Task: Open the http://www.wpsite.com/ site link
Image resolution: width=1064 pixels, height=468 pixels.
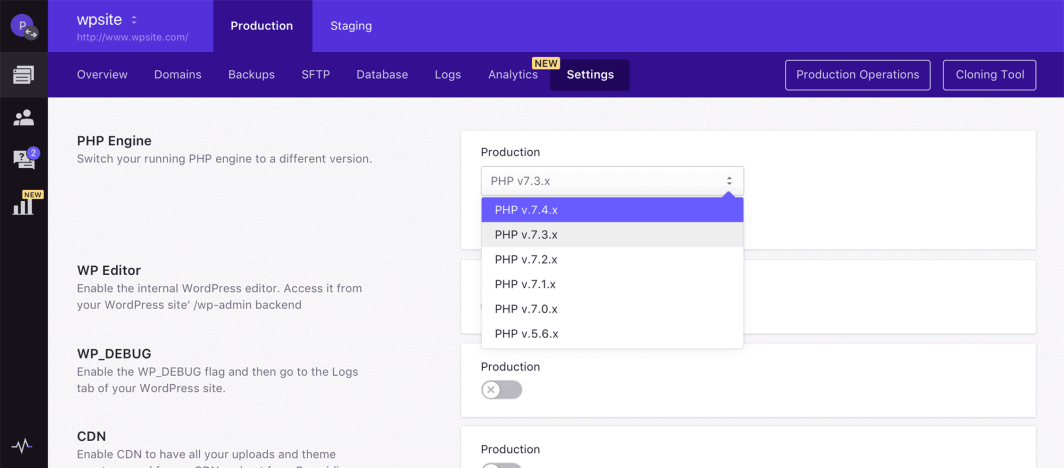Action: [132, 38]
